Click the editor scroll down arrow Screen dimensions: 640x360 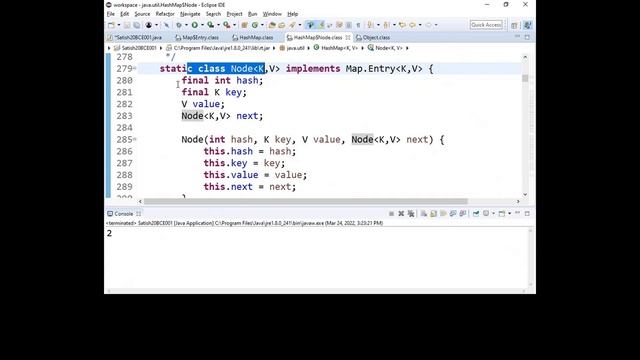pyautogui.click(x=525, y=194)
